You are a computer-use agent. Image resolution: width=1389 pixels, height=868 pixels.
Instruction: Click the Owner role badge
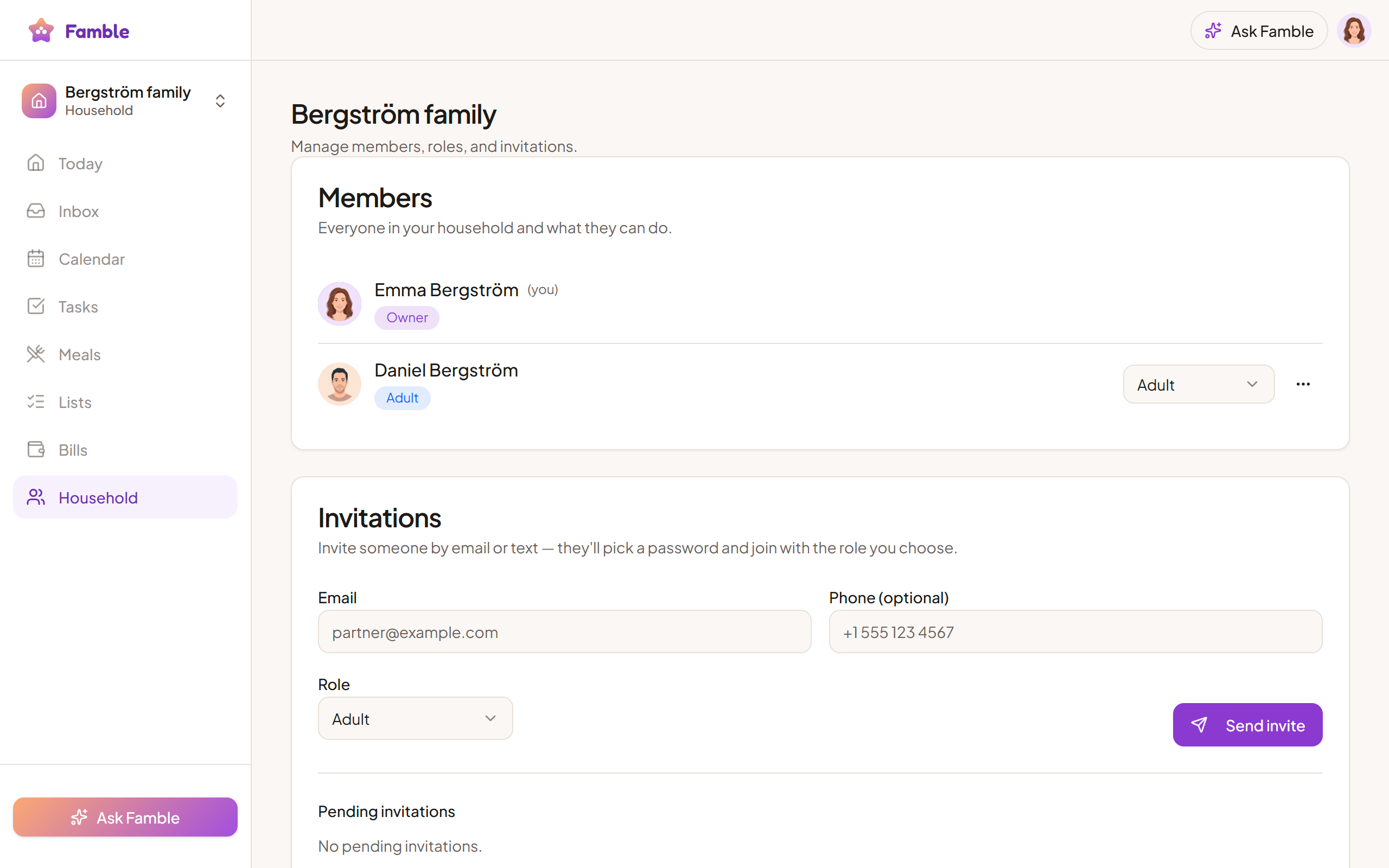(407, 317)
